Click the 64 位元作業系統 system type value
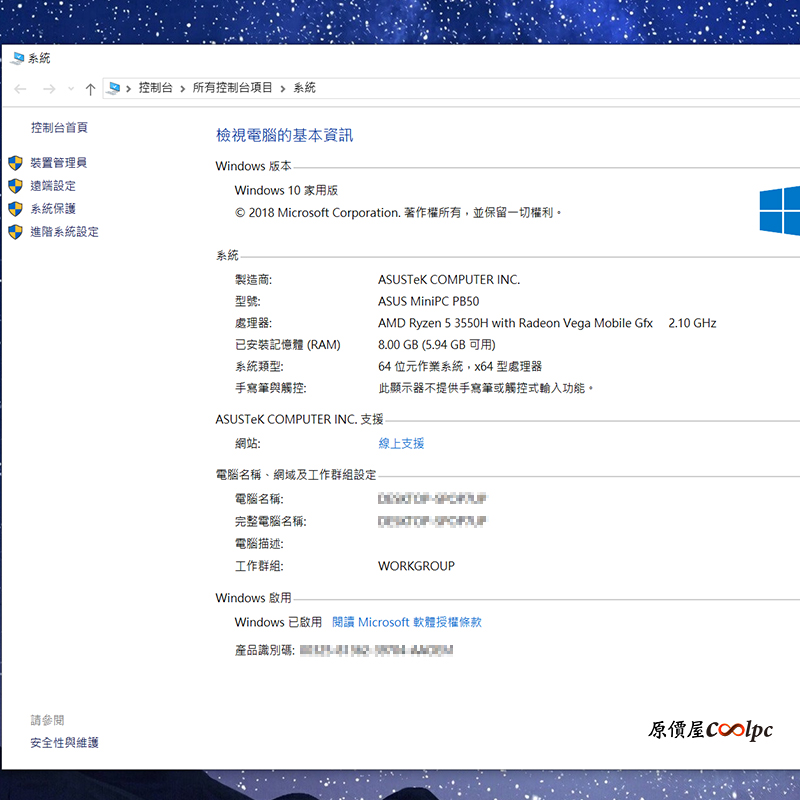Image resolution: width=800 pixels, height=800 pixels. pos(460,366)
